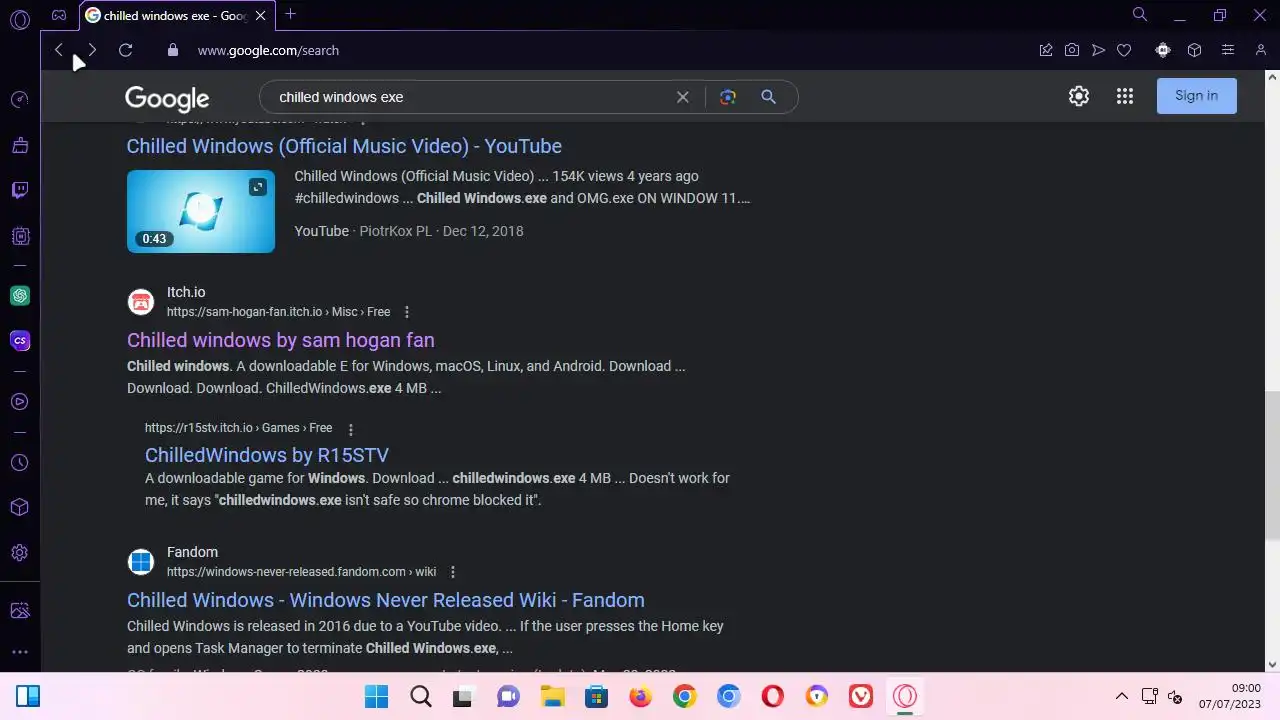This screenshot has height=720, width=1280.
Task: Click the page scroll-up arrow
Action: pyautogui.click(x=1272, y=77)
